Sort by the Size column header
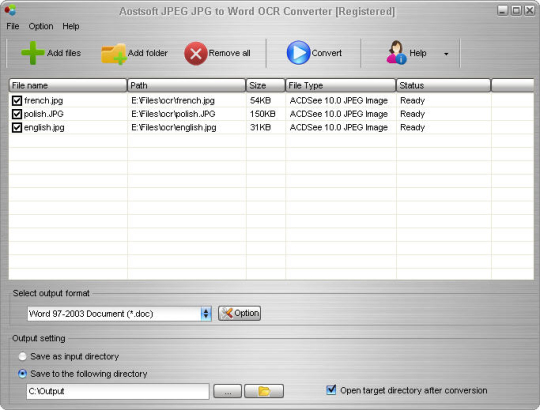540x410 pixels. pos(265,85)
